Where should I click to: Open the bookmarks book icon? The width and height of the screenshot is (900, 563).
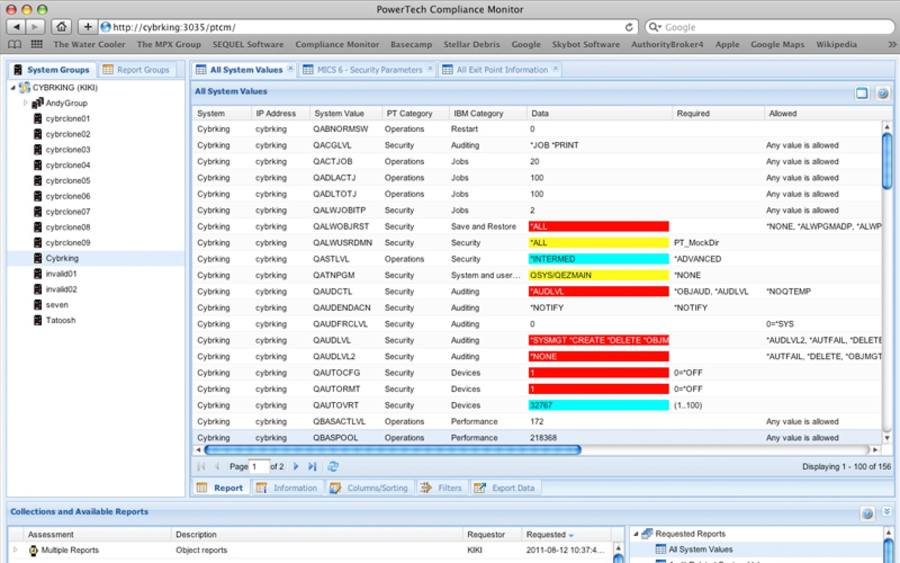click(x=15, y=44)
